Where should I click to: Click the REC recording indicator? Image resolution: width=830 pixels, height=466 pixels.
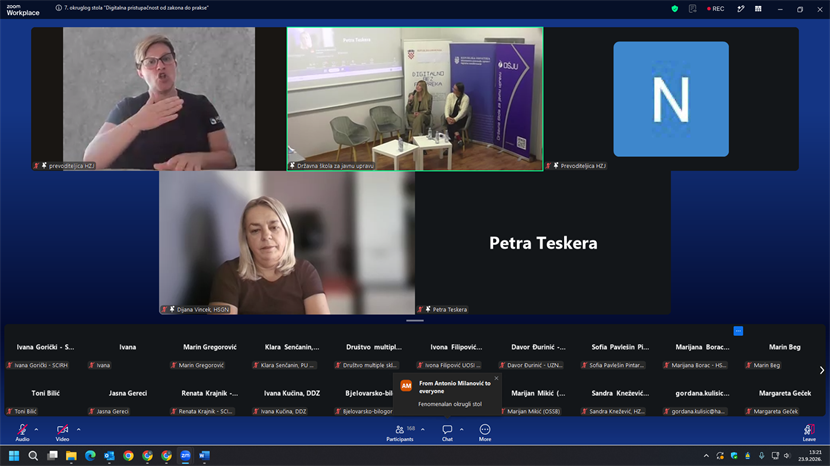[716, 9]
